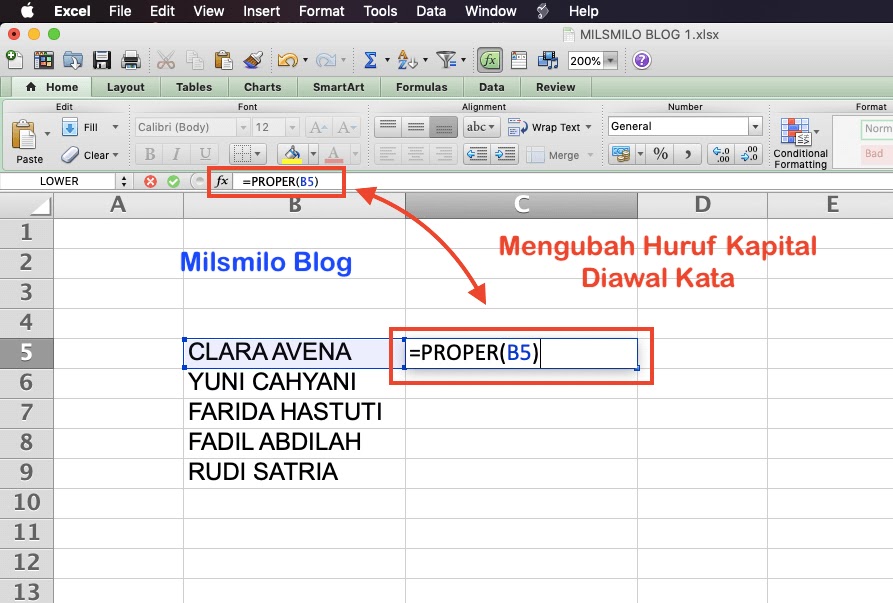Click the Fill down icon

tap(69, 127)
